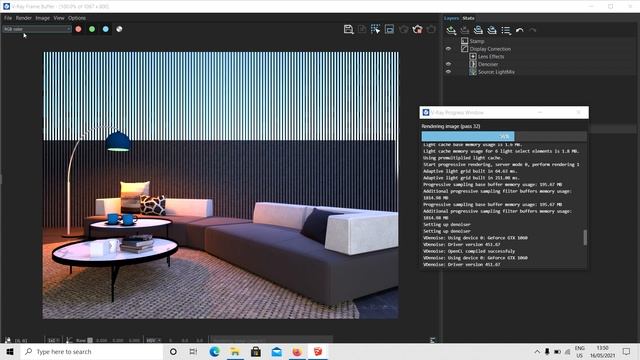The image size is (640, 360).
Task: Click the taskbar clock and date
Action: point(602,352)
